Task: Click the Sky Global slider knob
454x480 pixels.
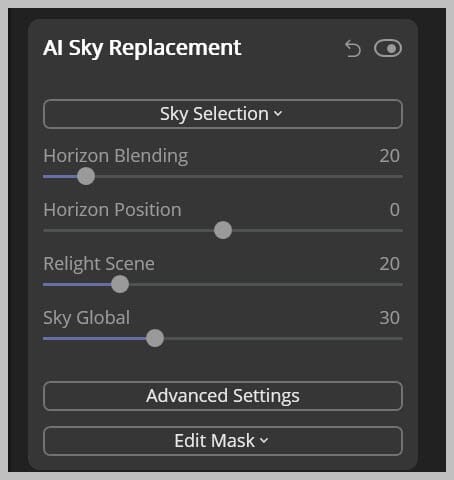Action: pyautogui.click(x=155, y=338)
